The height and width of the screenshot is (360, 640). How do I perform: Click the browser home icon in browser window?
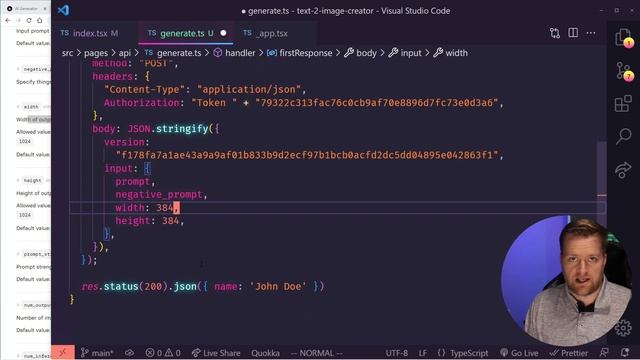pos(40,20)
